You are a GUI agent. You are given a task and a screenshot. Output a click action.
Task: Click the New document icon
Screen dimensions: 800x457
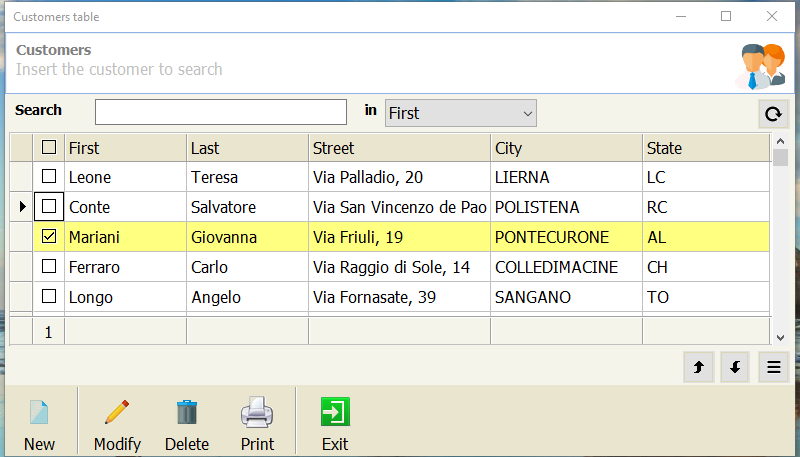(39, 412)
